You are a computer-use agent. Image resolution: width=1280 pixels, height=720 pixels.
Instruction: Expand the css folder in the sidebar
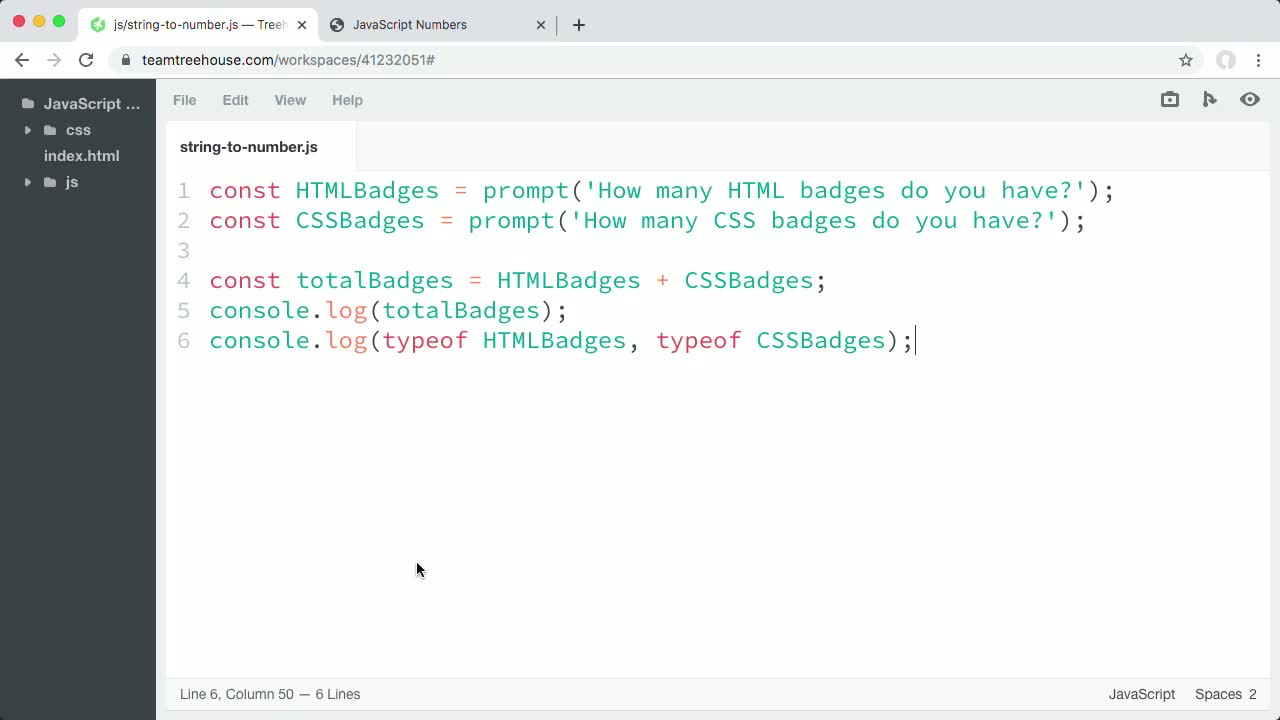click(28, 130)
